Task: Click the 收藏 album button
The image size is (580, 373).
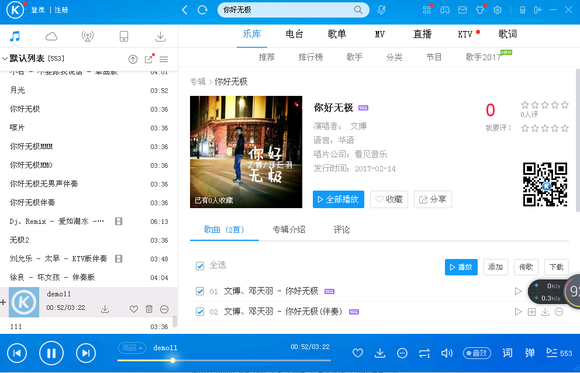Action: [x=389, y=199]
